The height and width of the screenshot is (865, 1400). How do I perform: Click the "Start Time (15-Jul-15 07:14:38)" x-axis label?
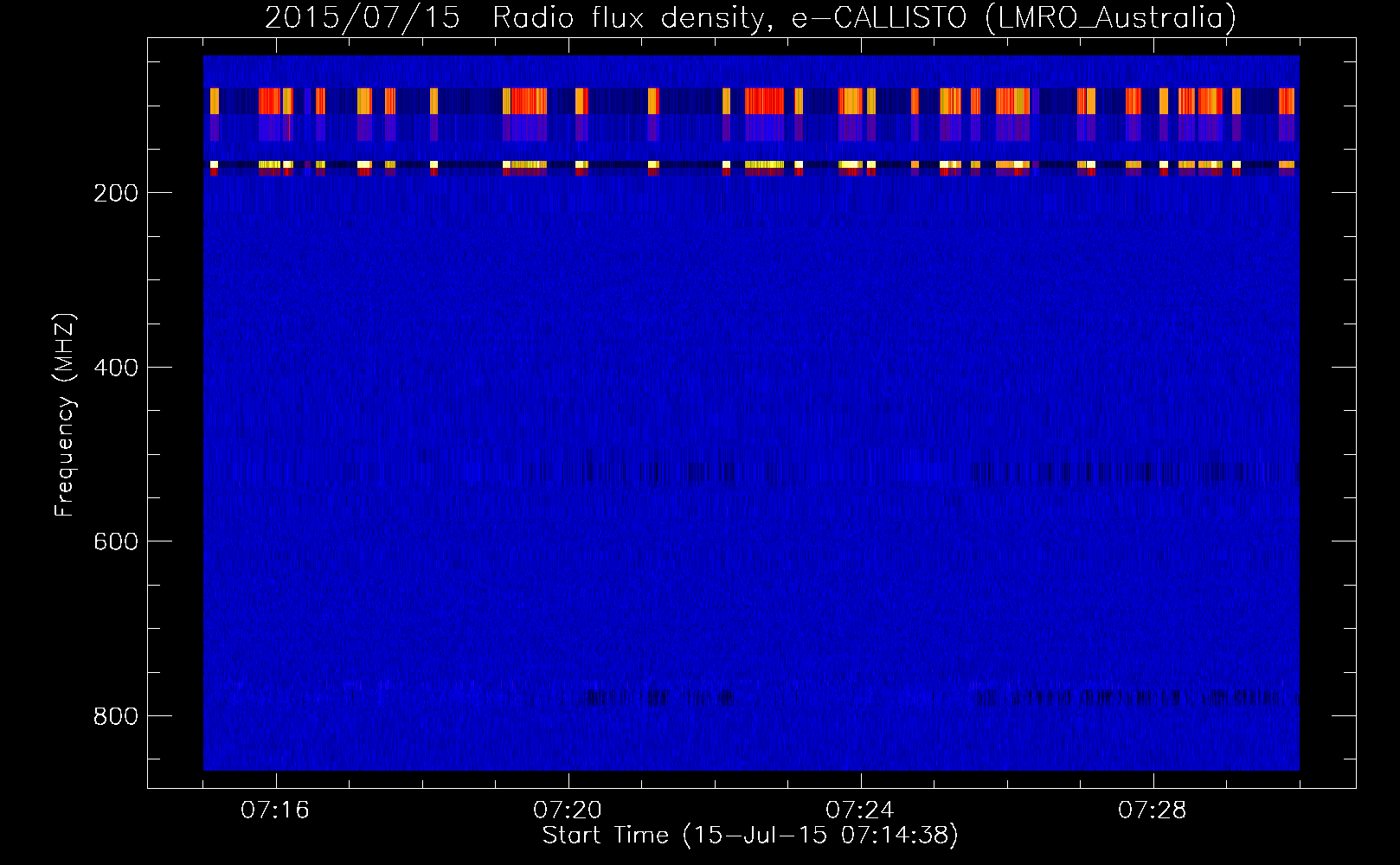(750, 836)
